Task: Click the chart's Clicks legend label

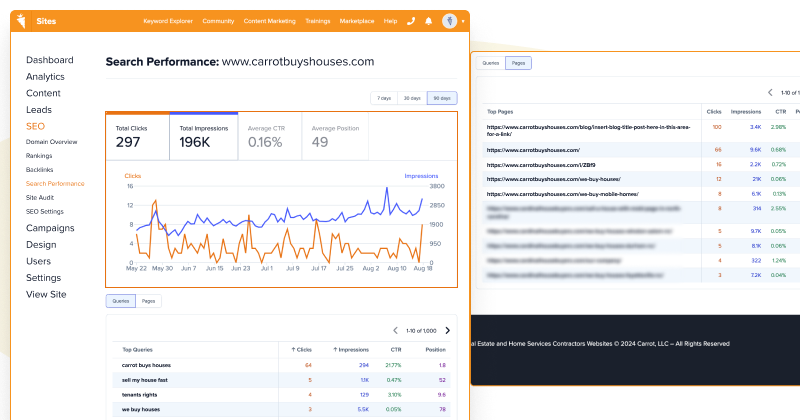Action: (133, 176)
